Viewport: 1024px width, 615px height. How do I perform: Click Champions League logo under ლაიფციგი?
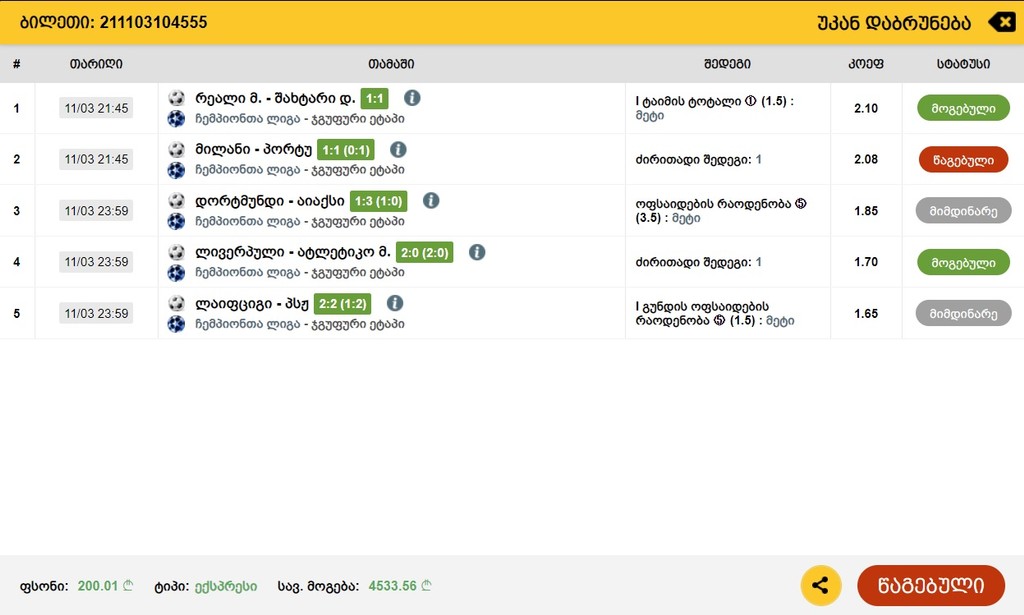pyautogui.click(x=176, y=324)
